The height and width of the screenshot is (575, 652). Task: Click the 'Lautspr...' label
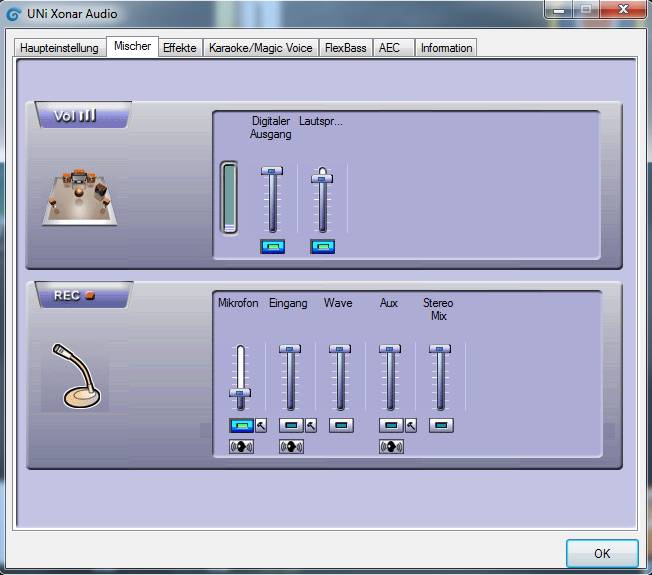(x=321, y=122)
